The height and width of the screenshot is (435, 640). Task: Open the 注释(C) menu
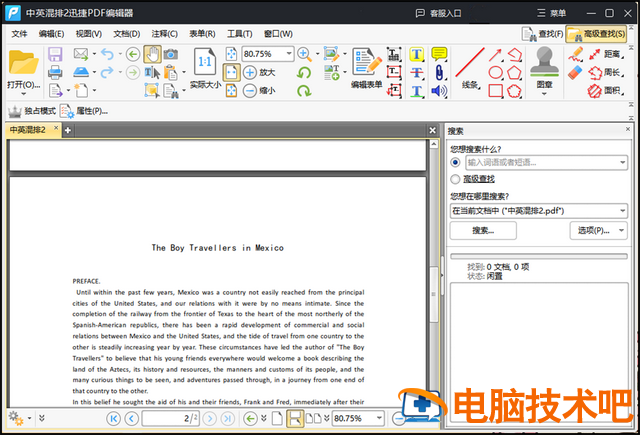[164, 34]
